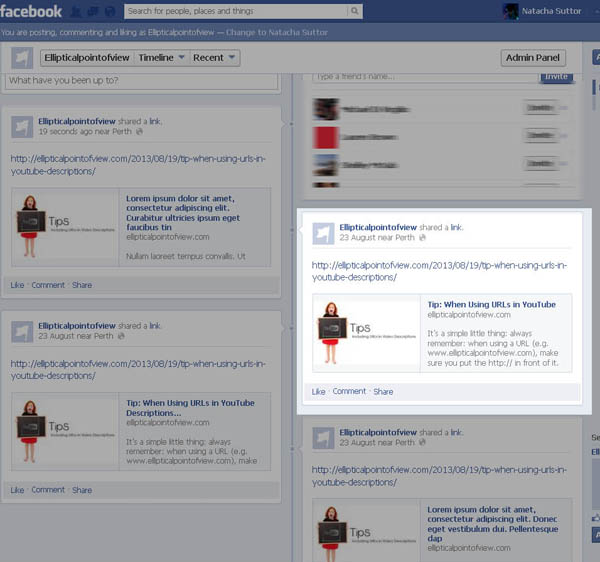Screen dimensions: 600x562
Task: Click the page flag icon beside the Ellipticalpointofview button
Action: click(x=22, y=58)
